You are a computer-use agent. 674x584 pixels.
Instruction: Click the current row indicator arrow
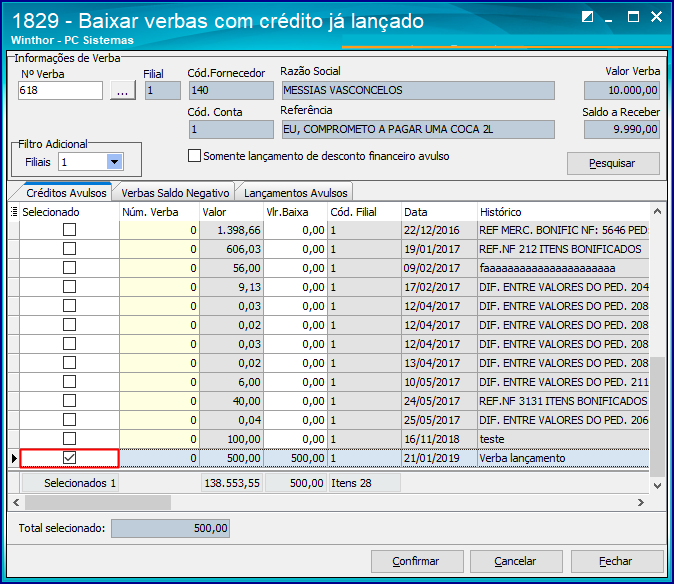(14, 458)
